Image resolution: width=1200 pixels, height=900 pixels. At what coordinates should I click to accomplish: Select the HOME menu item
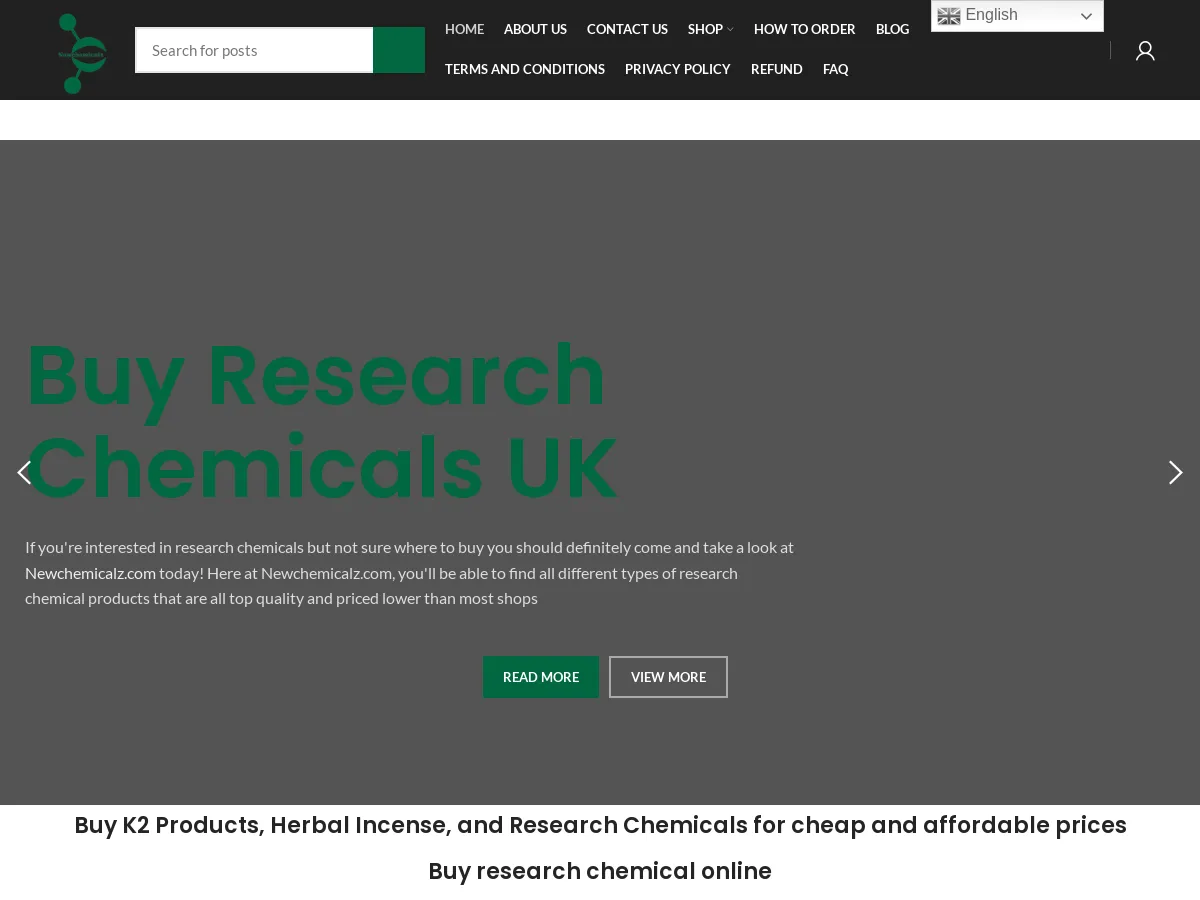coord(464,29)
